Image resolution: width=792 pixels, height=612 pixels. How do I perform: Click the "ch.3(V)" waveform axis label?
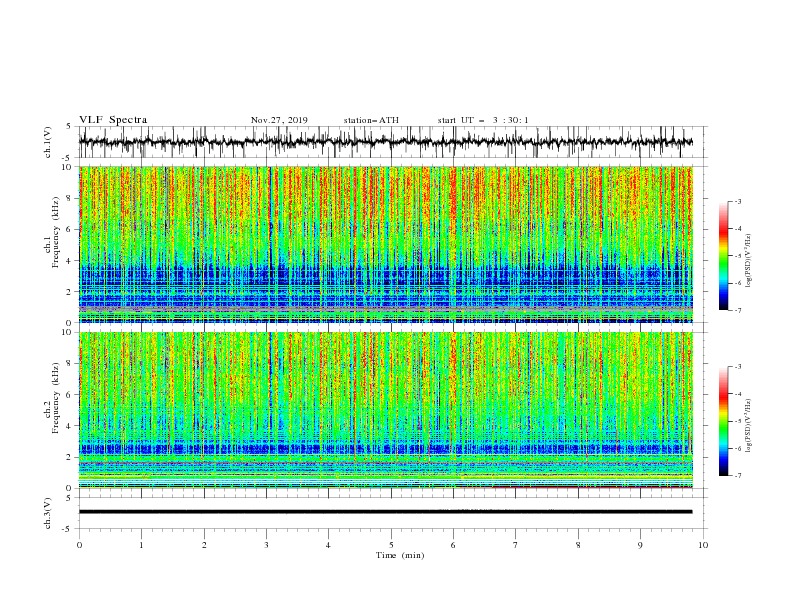click(x=48, y=513)
